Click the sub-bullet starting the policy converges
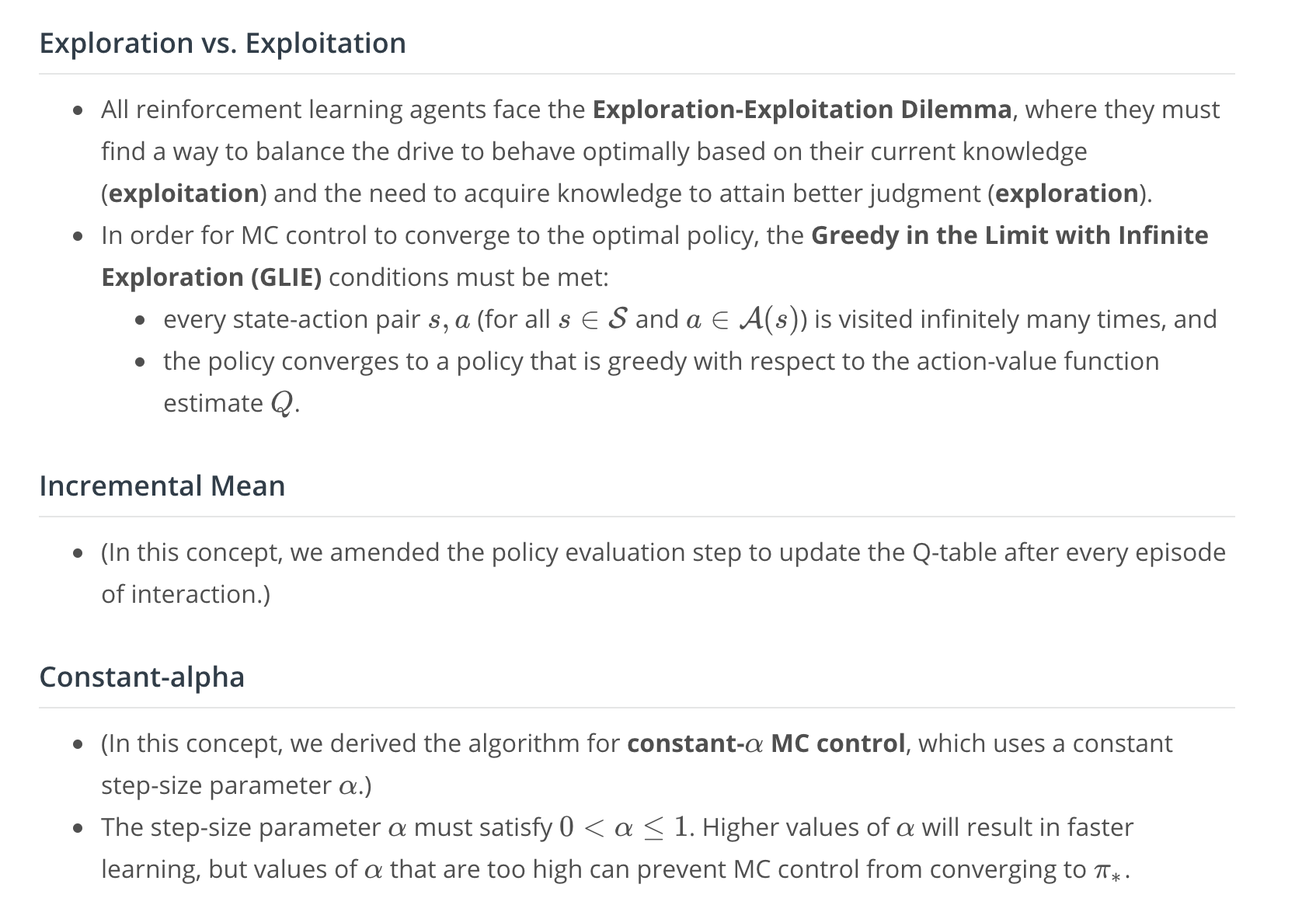This screenshot has width=1316, height=912. (x=661, y=382)
